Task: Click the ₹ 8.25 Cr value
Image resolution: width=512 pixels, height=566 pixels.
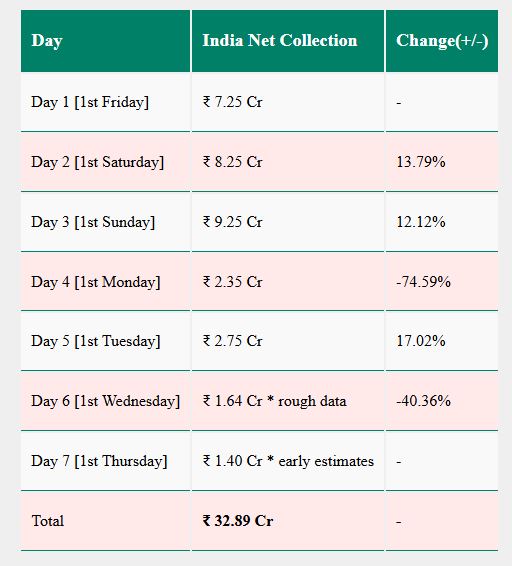Action: 233,162
